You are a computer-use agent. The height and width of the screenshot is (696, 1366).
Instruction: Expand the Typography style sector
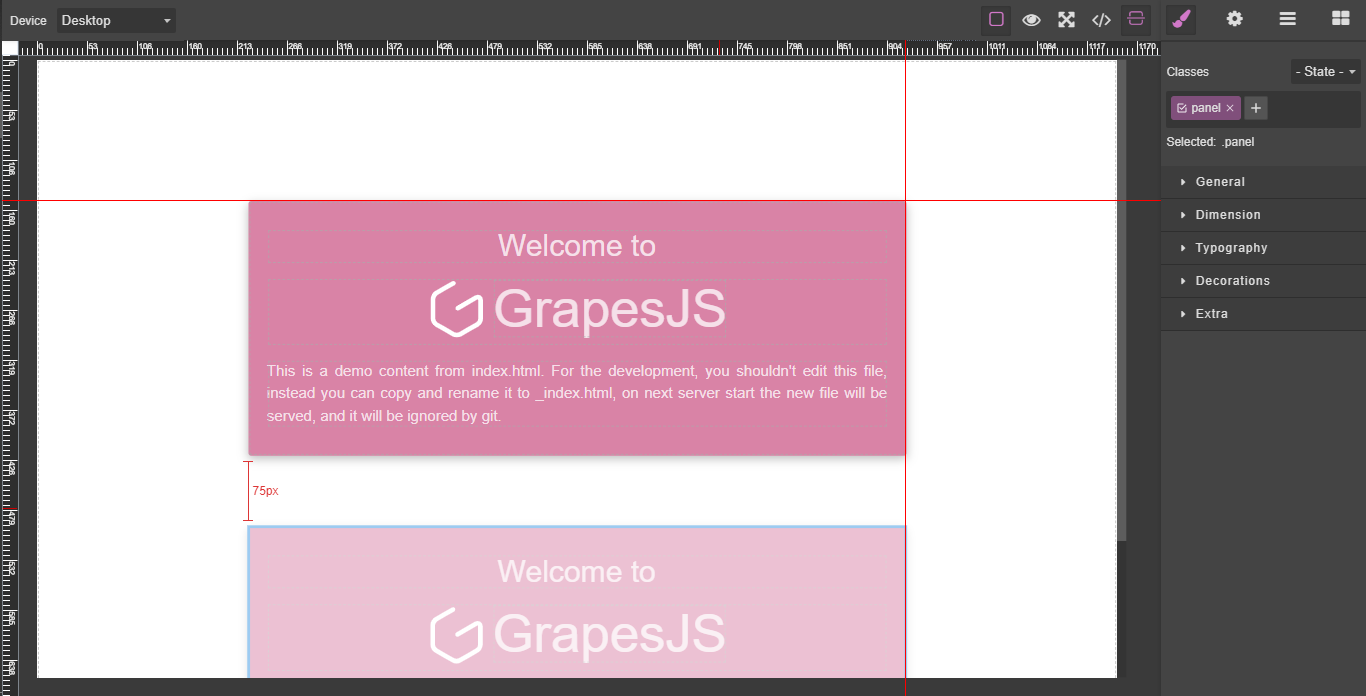pos(1263,248)
